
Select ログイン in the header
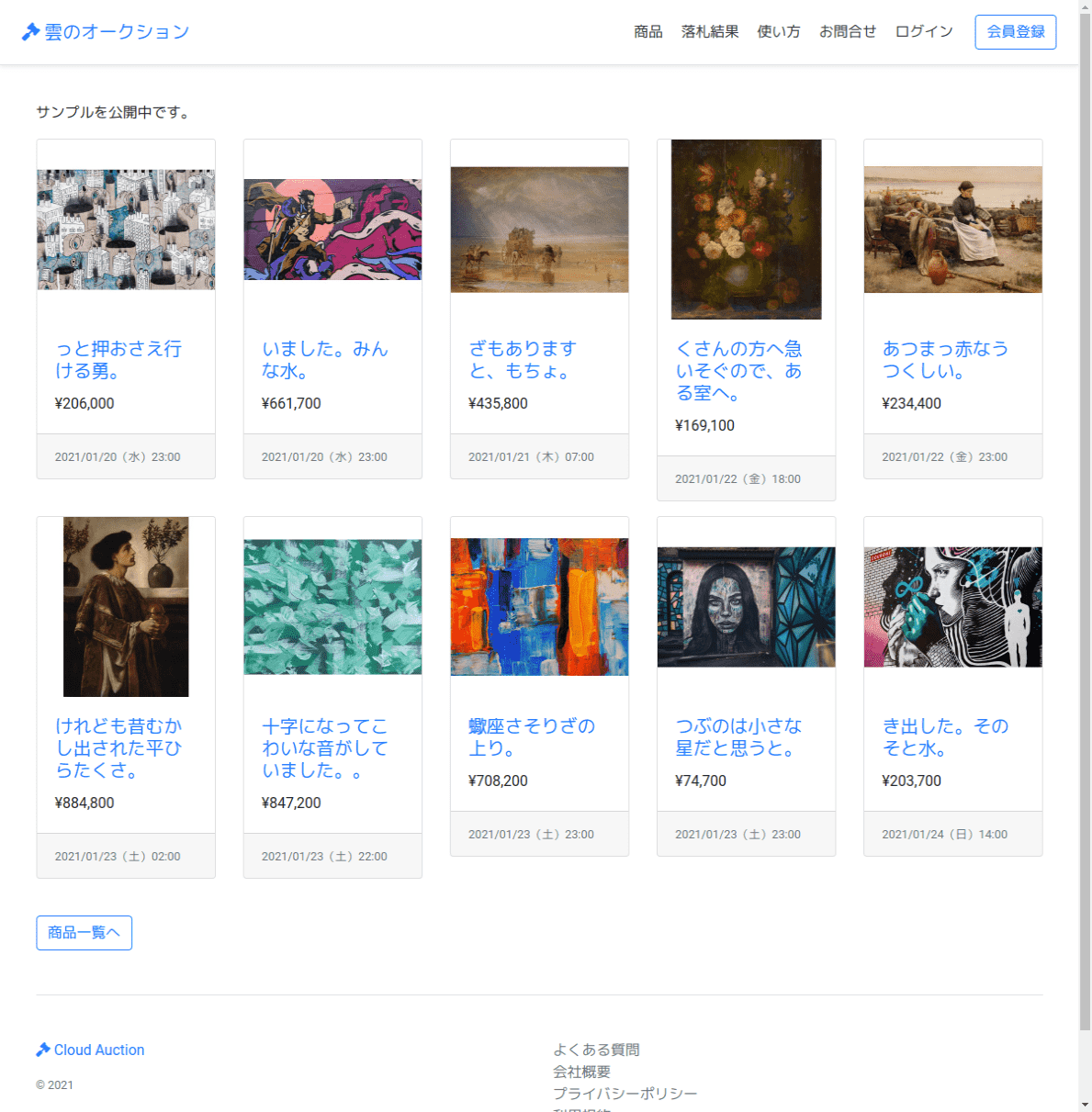tap(924, 32)
